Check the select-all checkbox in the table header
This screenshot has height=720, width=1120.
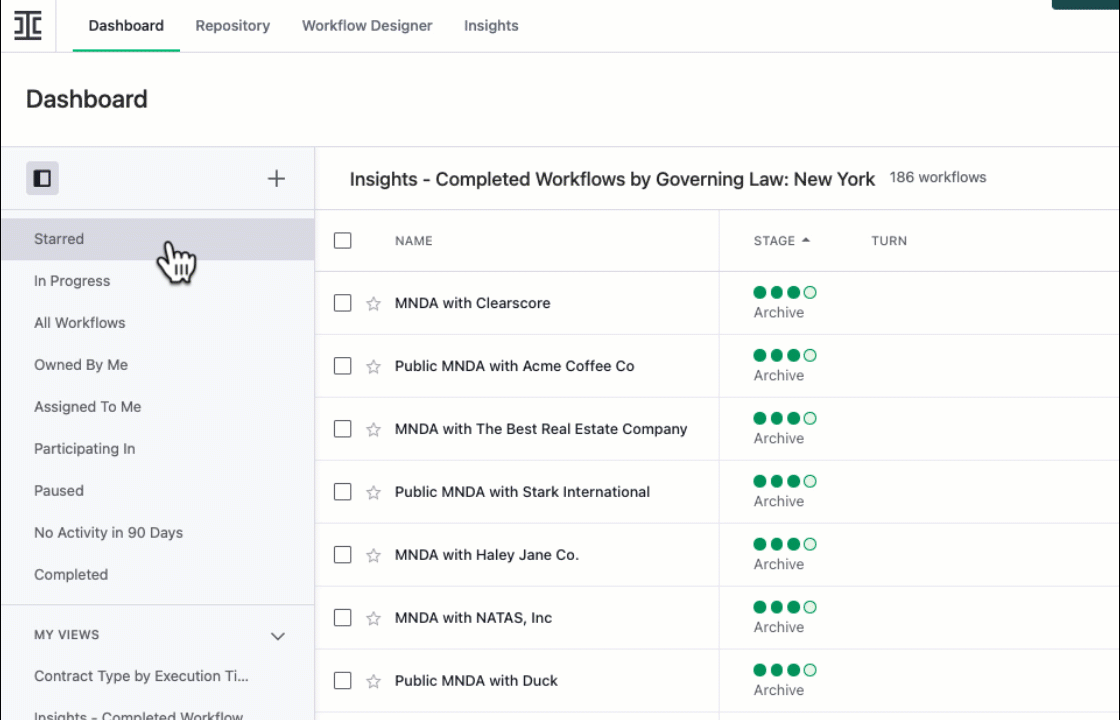(x=342, y=240)
